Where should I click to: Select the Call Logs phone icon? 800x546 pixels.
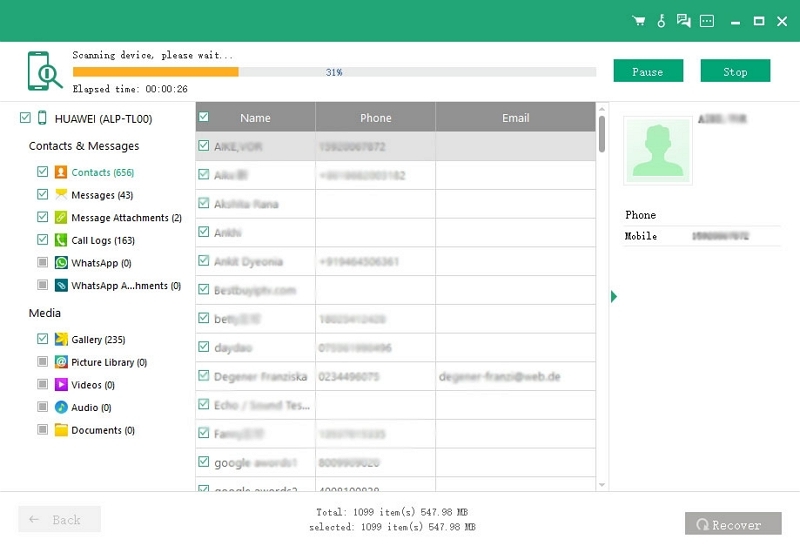click(x=61, y=240)
